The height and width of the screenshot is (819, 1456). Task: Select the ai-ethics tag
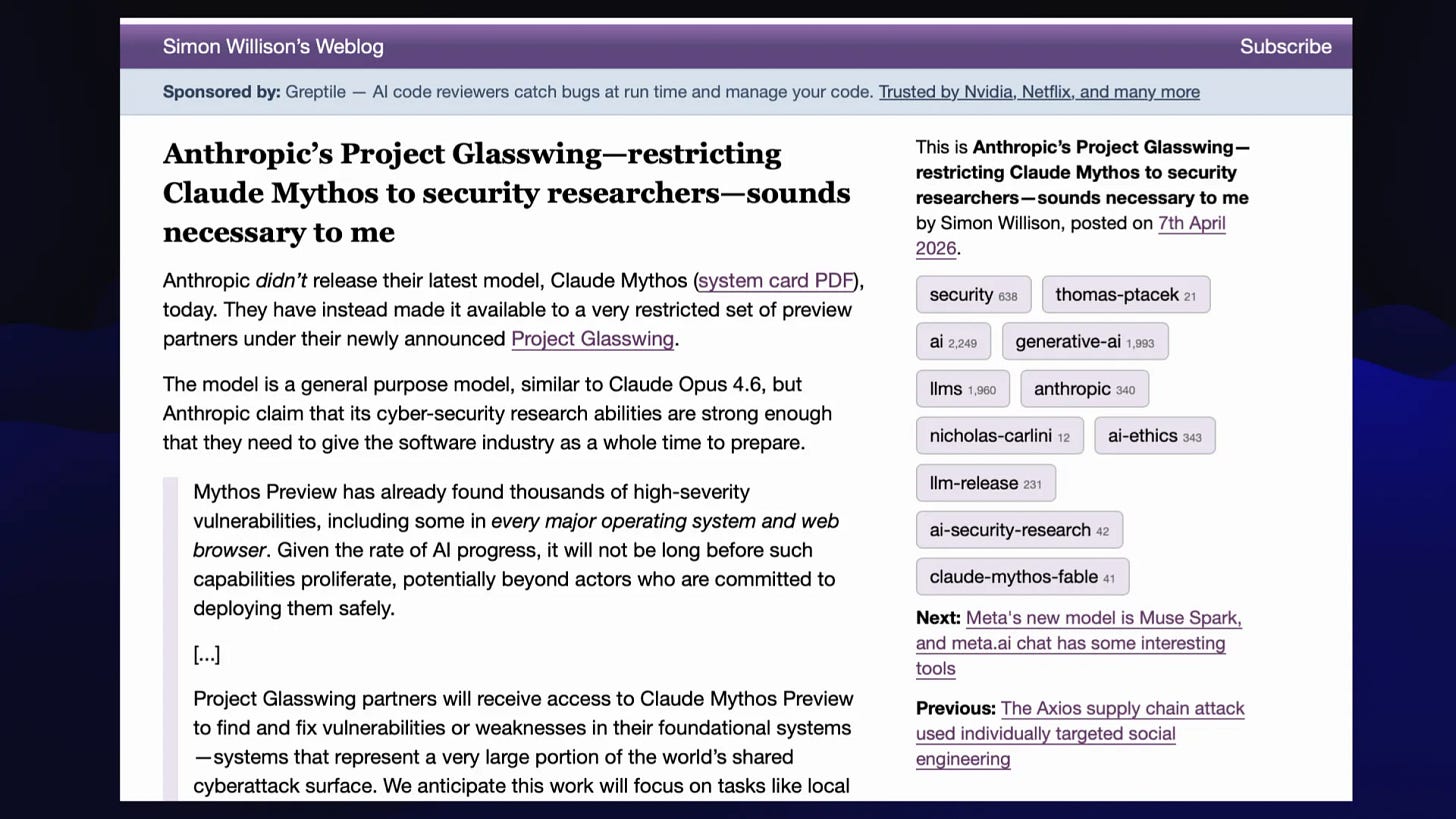coord(1154,436)
